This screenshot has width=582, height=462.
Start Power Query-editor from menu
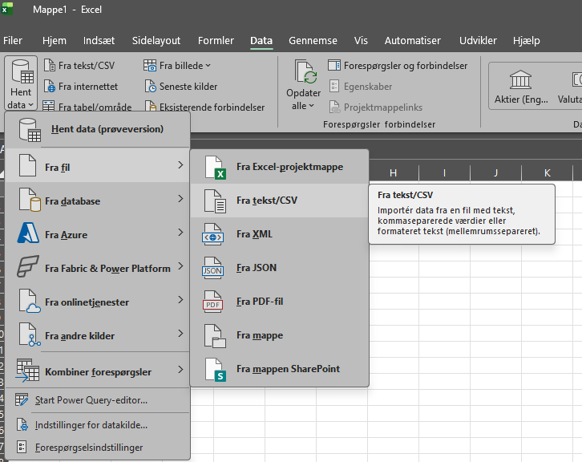pyautogui.click(x=98, y=400)
